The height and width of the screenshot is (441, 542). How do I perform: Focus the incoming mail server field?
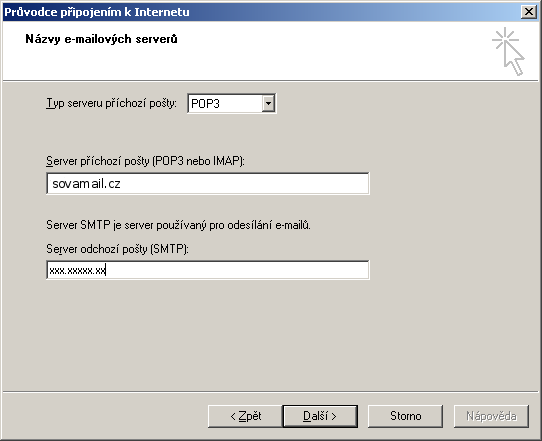pos(208,184)
